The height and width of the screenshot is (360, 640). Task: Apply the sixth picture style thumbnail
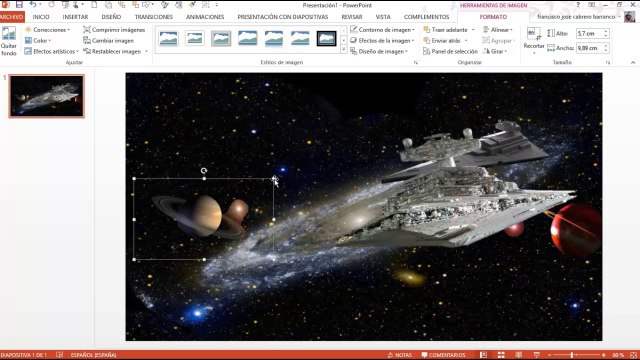pos(300,38)
